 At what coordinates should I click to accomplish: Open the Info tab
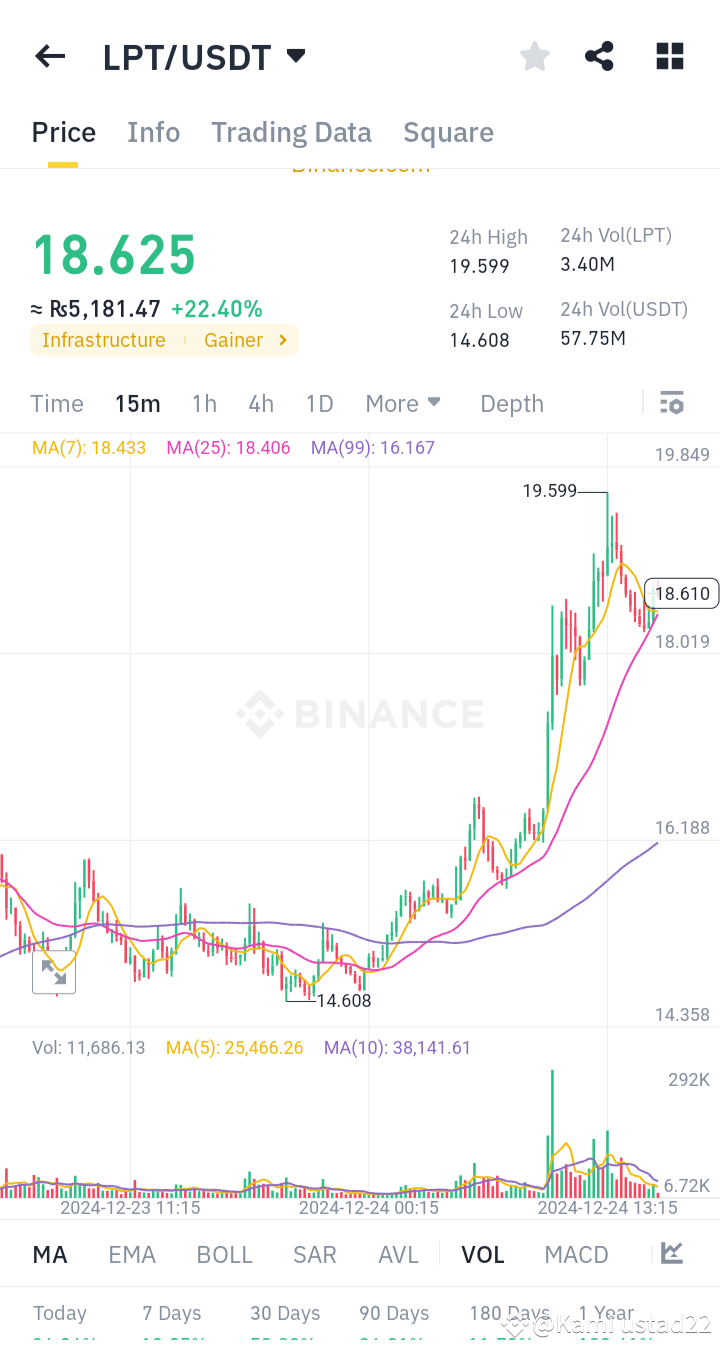pos(153,131)
